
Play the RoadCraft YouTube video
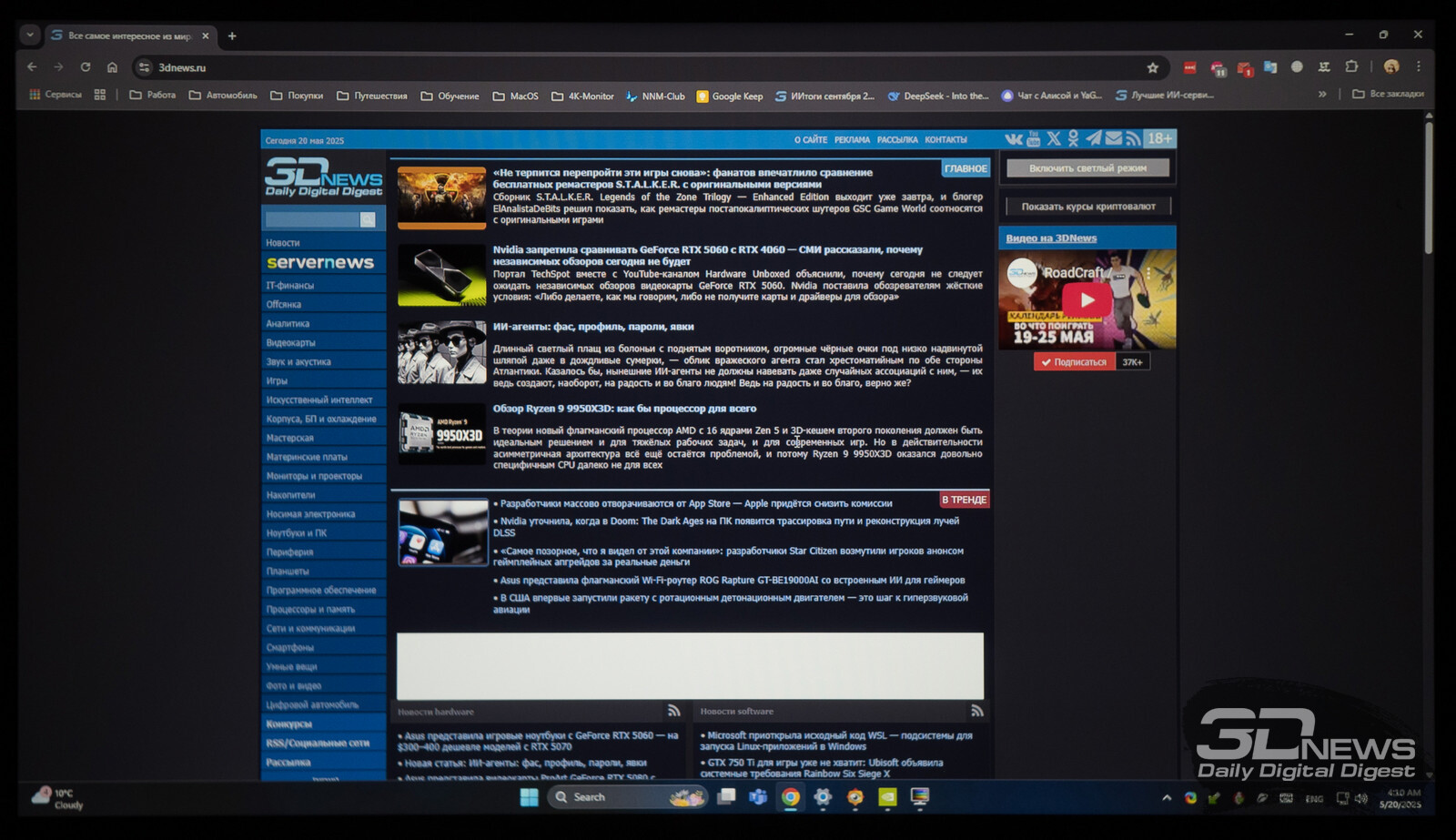(x=1087, y=299)
